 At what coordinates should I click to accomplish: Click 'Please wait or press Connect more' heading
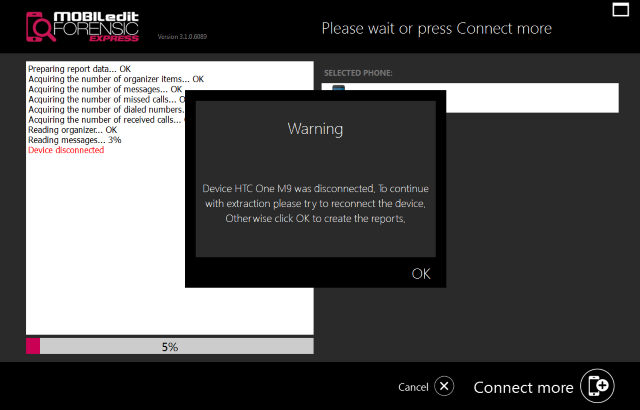[x=437, y=29]
